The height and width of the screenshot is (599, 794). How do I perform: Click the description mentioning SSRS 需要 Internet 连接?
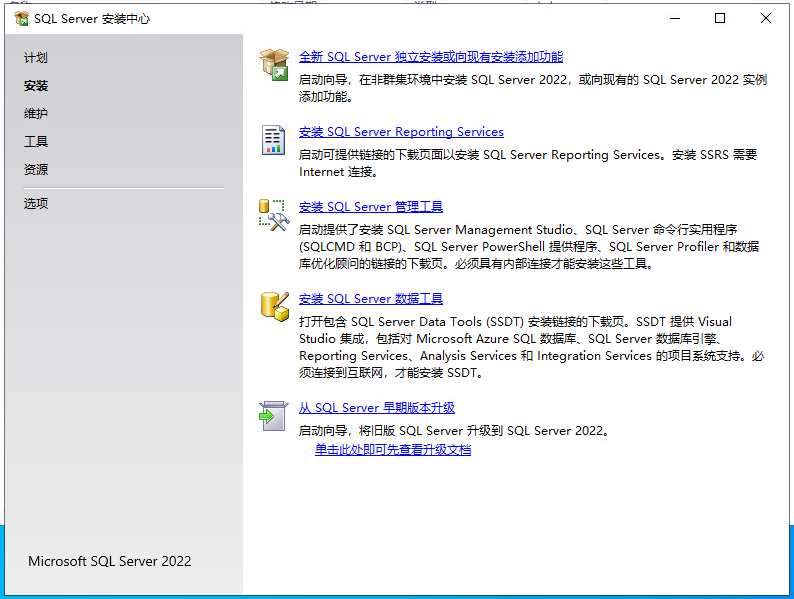(x=528, y=163)
